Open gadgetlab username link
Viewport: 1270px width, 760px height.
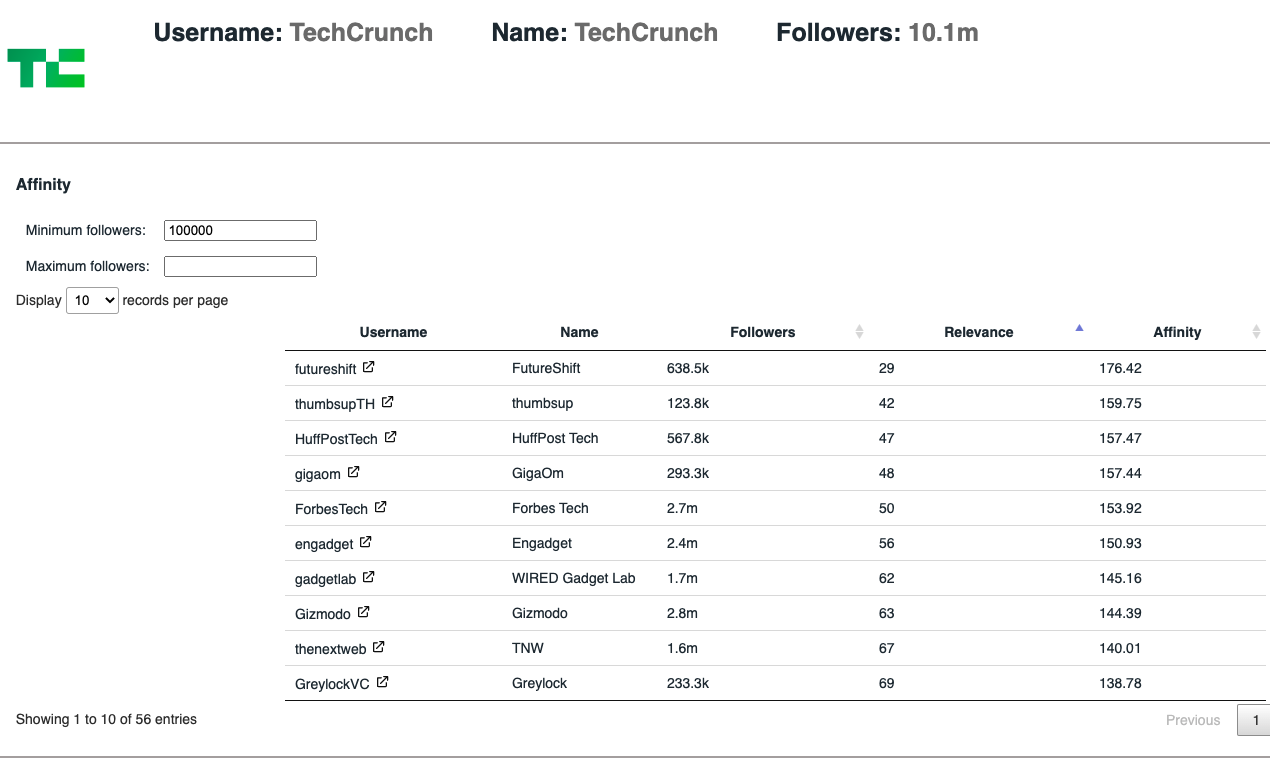[325, 579]
